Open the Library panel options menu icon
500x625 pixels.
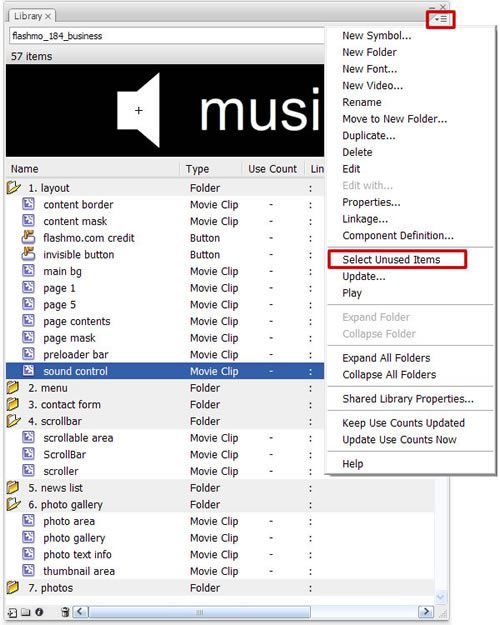coord(440,19)
